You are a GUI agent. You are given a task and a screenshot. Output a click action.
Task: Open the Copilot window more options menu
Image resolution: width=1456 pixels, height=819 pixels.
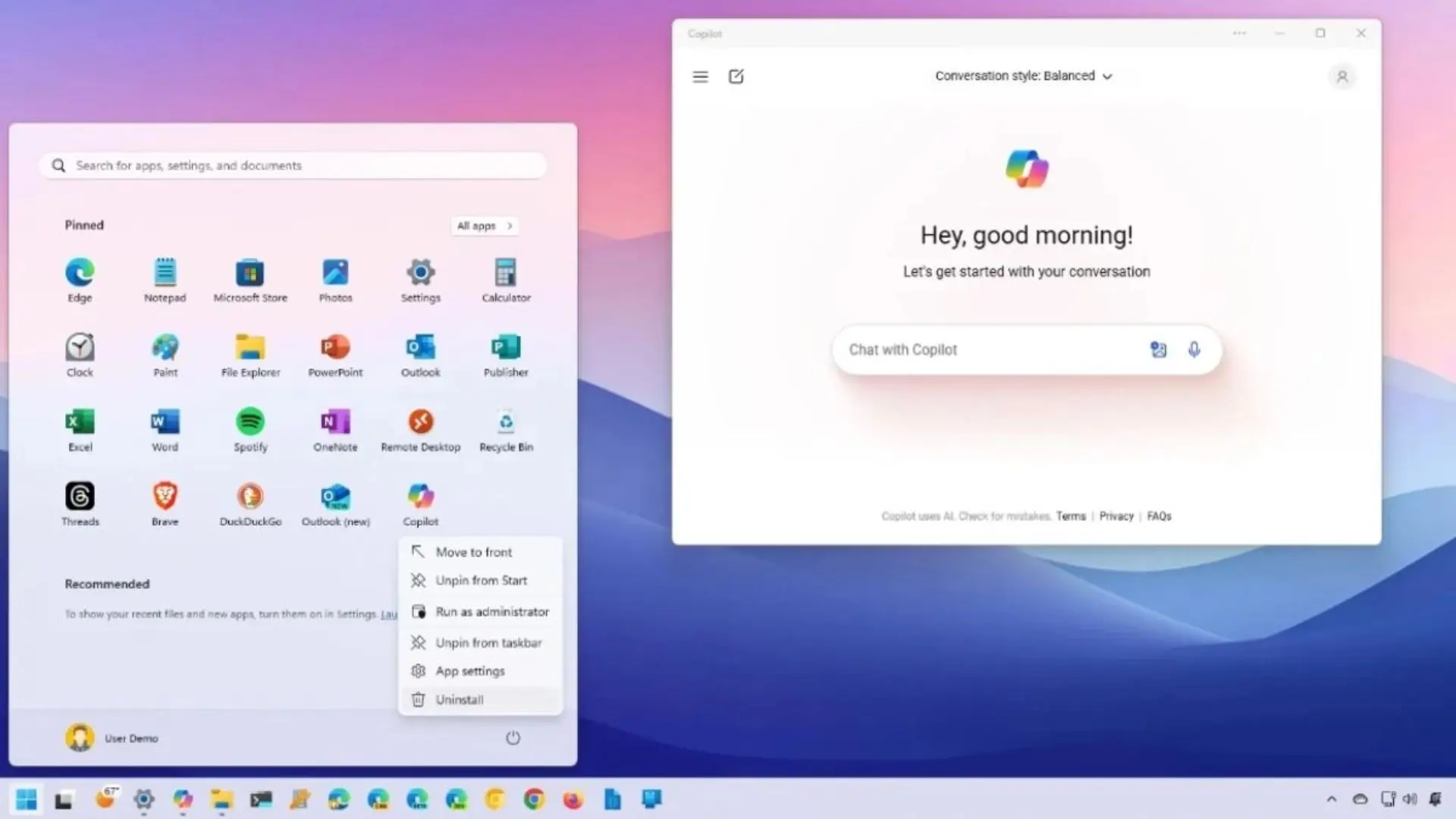(1239, 33)
